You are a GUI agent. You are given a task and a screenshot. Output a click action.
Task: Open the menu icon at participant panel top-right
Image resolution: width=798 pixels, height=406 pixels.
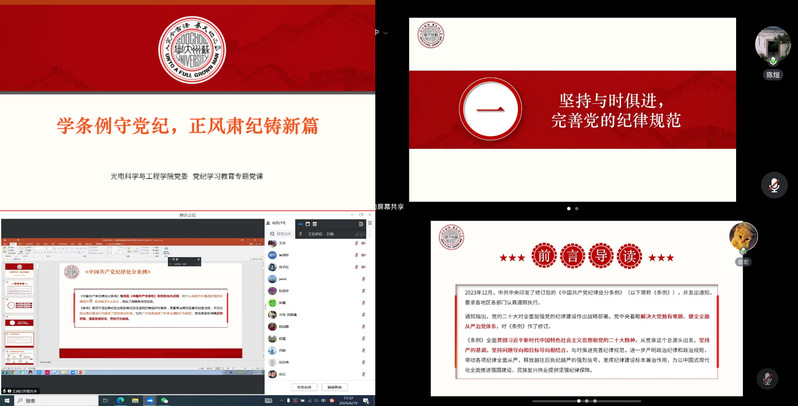[x=368, y=222]
